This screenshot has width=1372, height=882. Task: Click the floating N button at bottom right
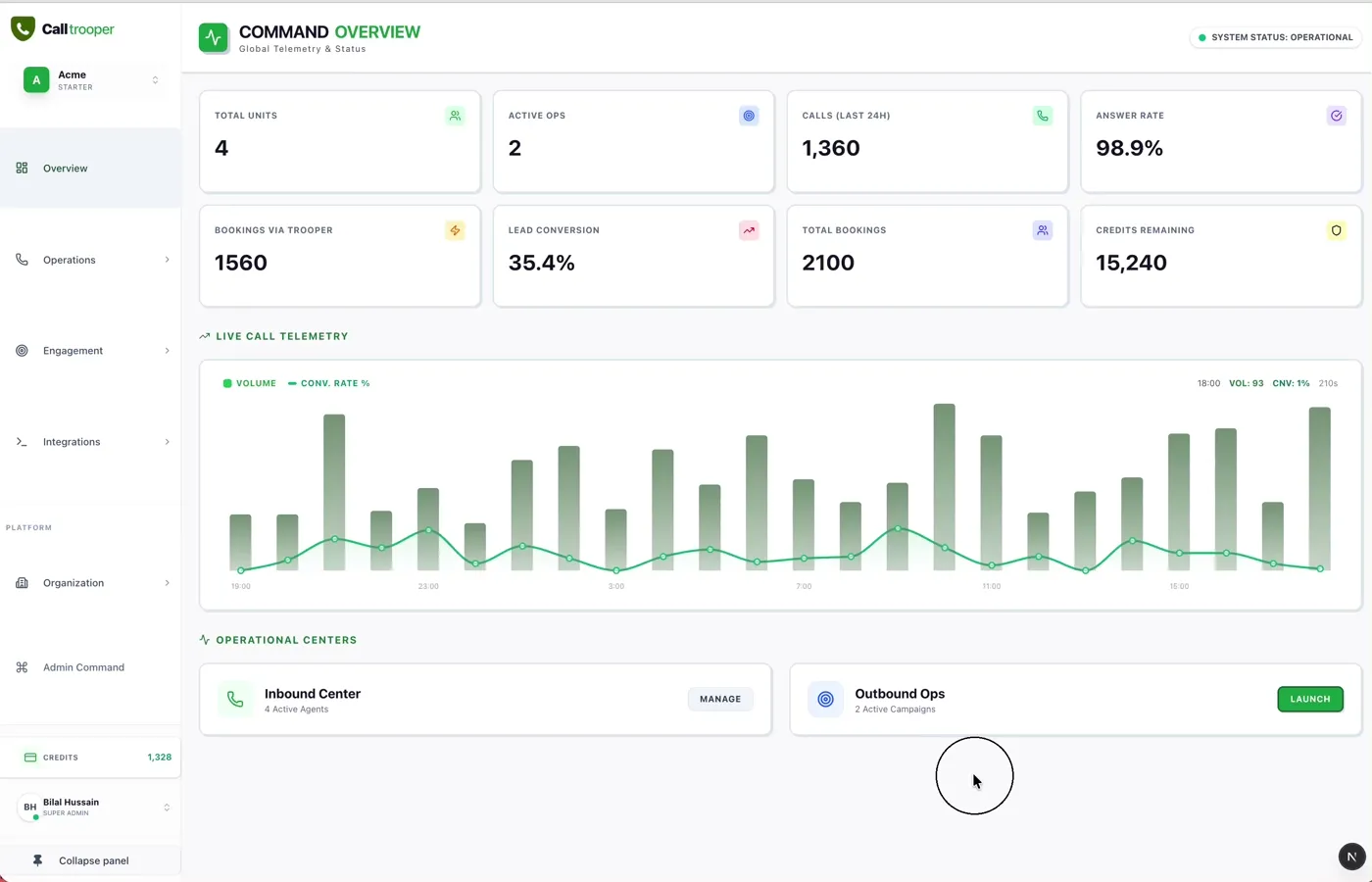click(x=1351, y=856)
